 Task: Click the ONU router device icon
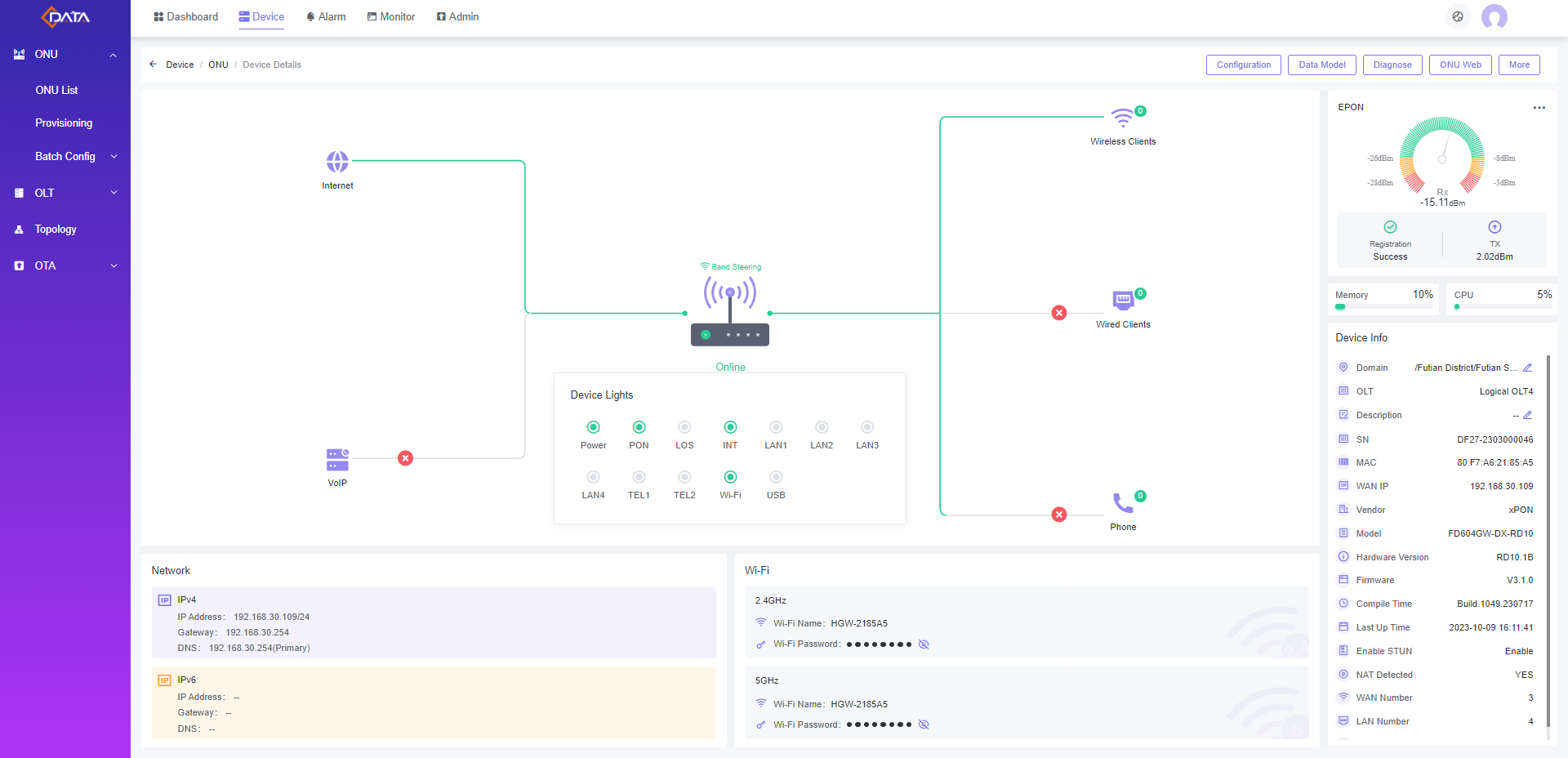coord(730,311)
